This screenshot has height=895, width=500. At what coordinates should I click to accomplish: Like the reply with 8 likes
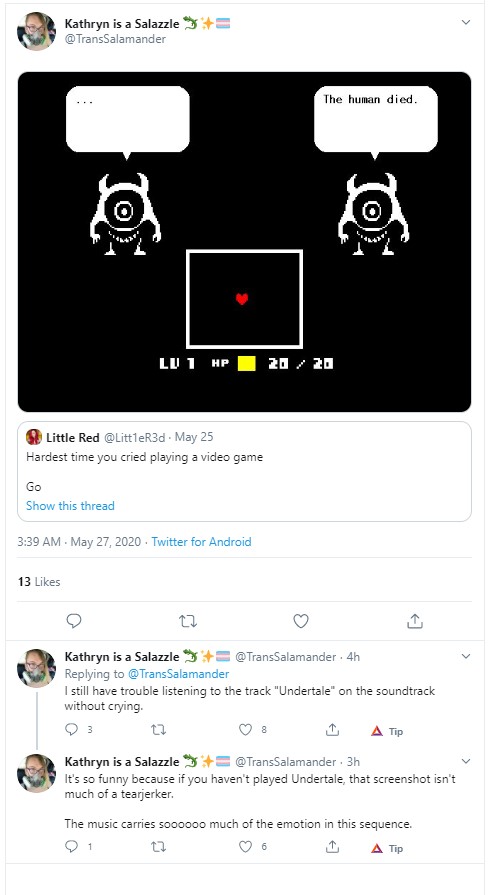click(x=245, y=729)
